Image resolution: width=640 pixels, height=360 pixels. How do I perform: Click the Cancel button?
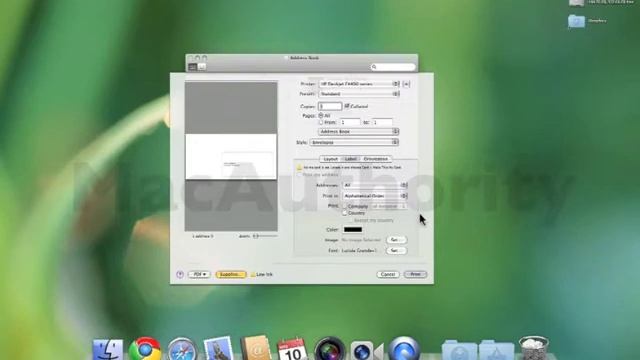click(x=388, y=274)
